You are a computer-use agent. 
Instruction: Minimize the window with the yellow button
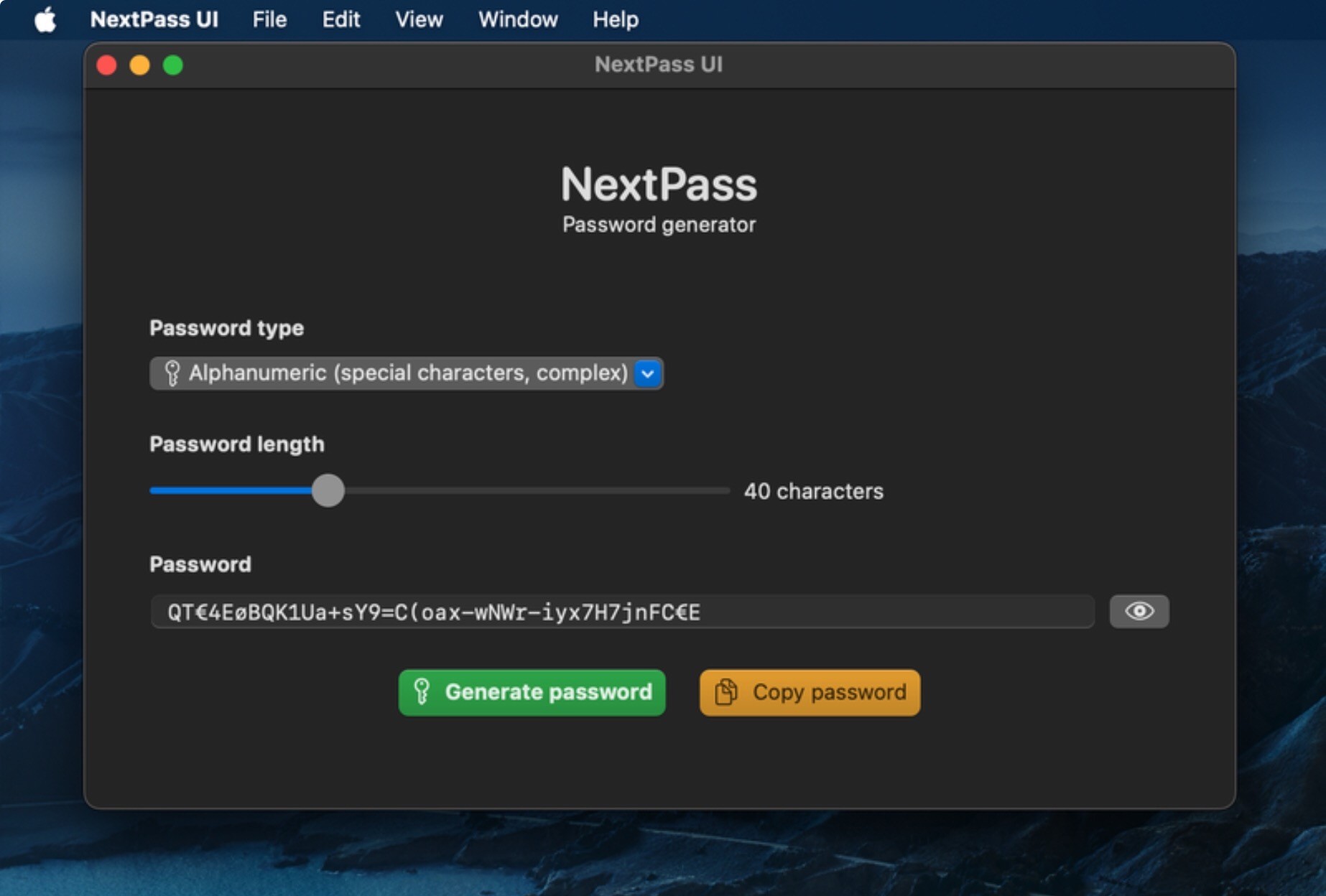[139, 65]
